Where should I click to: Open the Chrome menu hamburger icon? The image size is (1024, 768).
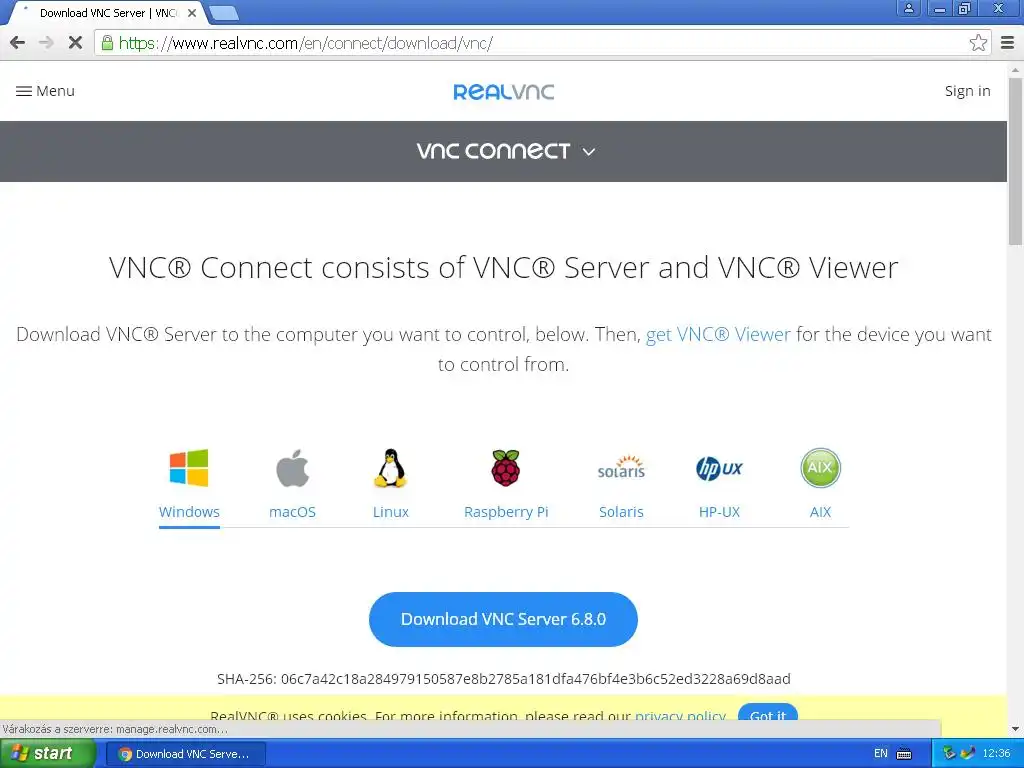pyautogui.click(x=1008, y=43)
